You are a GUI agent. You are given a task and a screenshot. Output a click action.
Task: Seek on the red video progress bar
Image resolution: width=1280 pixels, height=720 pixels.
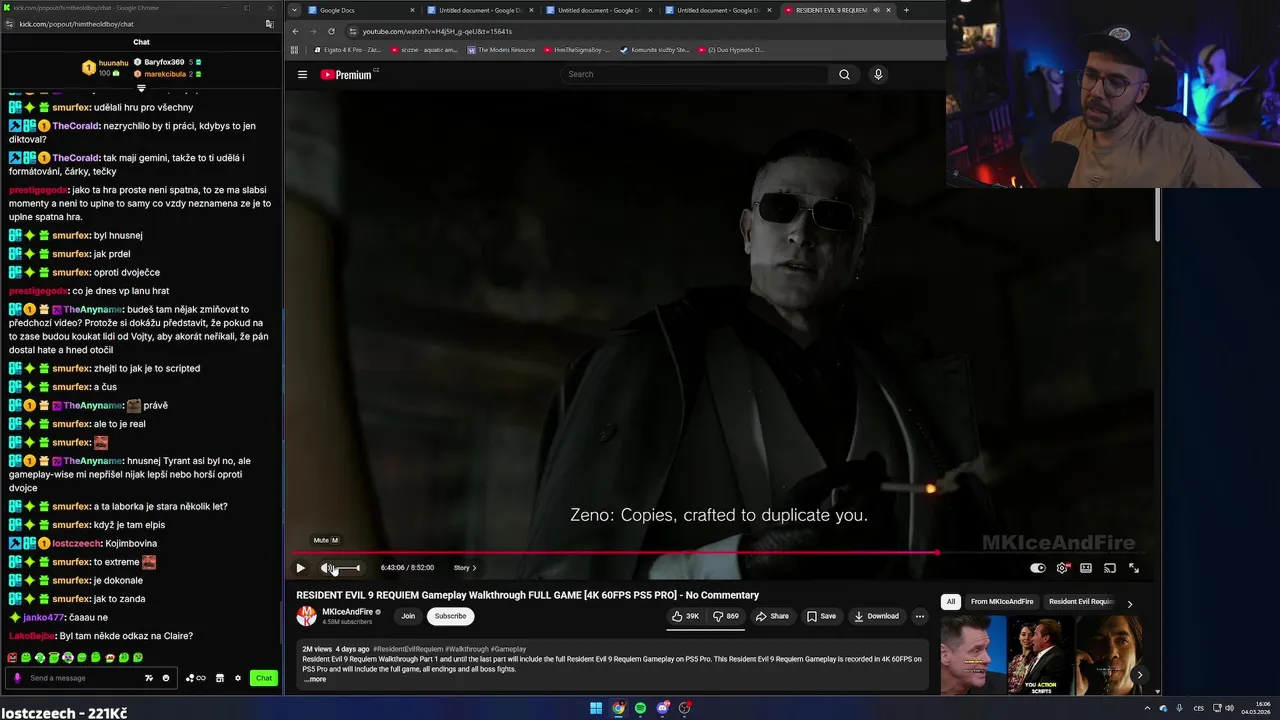point(614,552)
